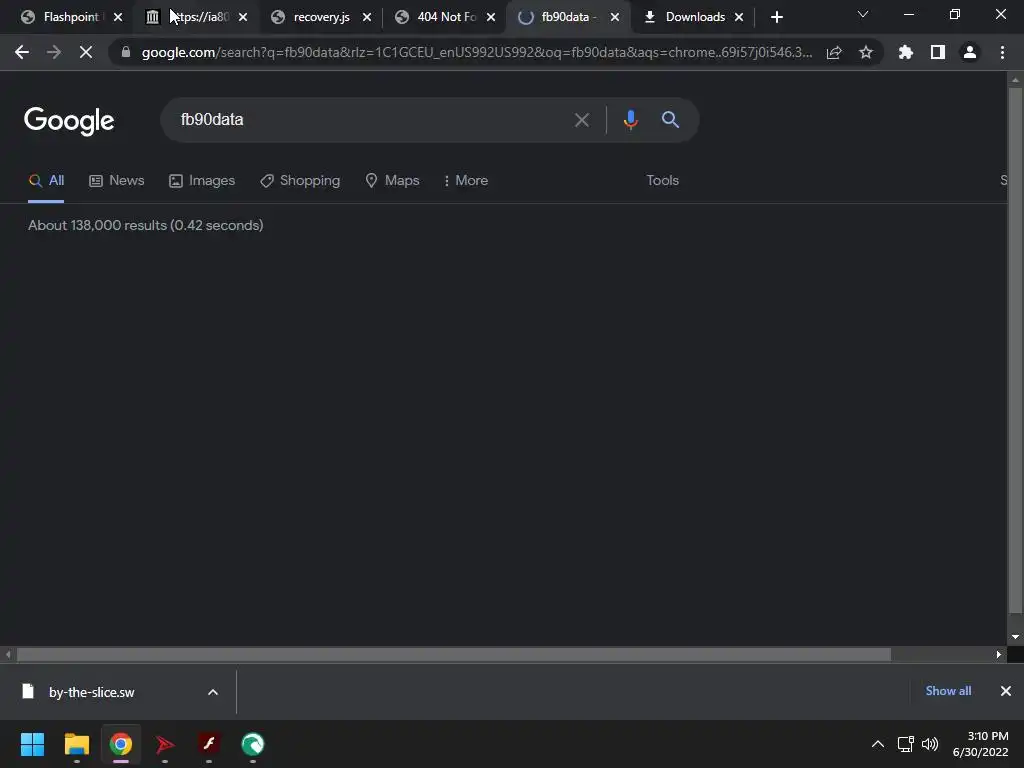This screenshot has width=1024, height=768.
Task: Click the scroll down arrow
Action: tap(1015, 637)
